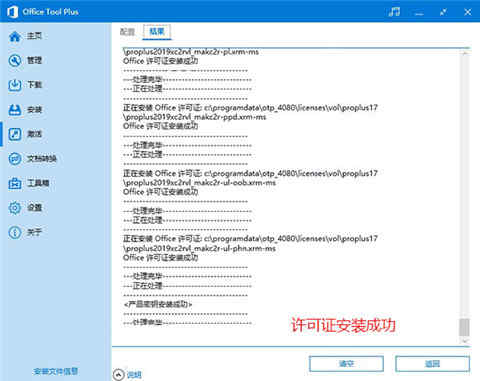
Task: Go to the 安装 install icon
Action: pos(15,110)
